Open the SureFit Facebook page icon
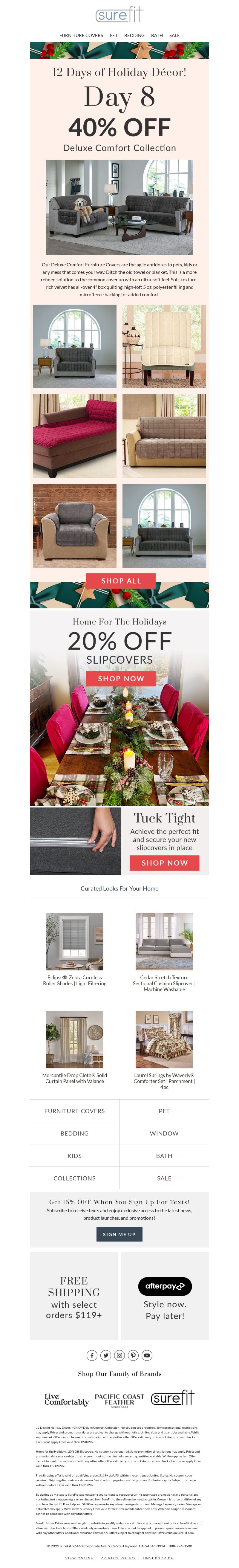The image size is (239, 1568). tap(92, 1355)
